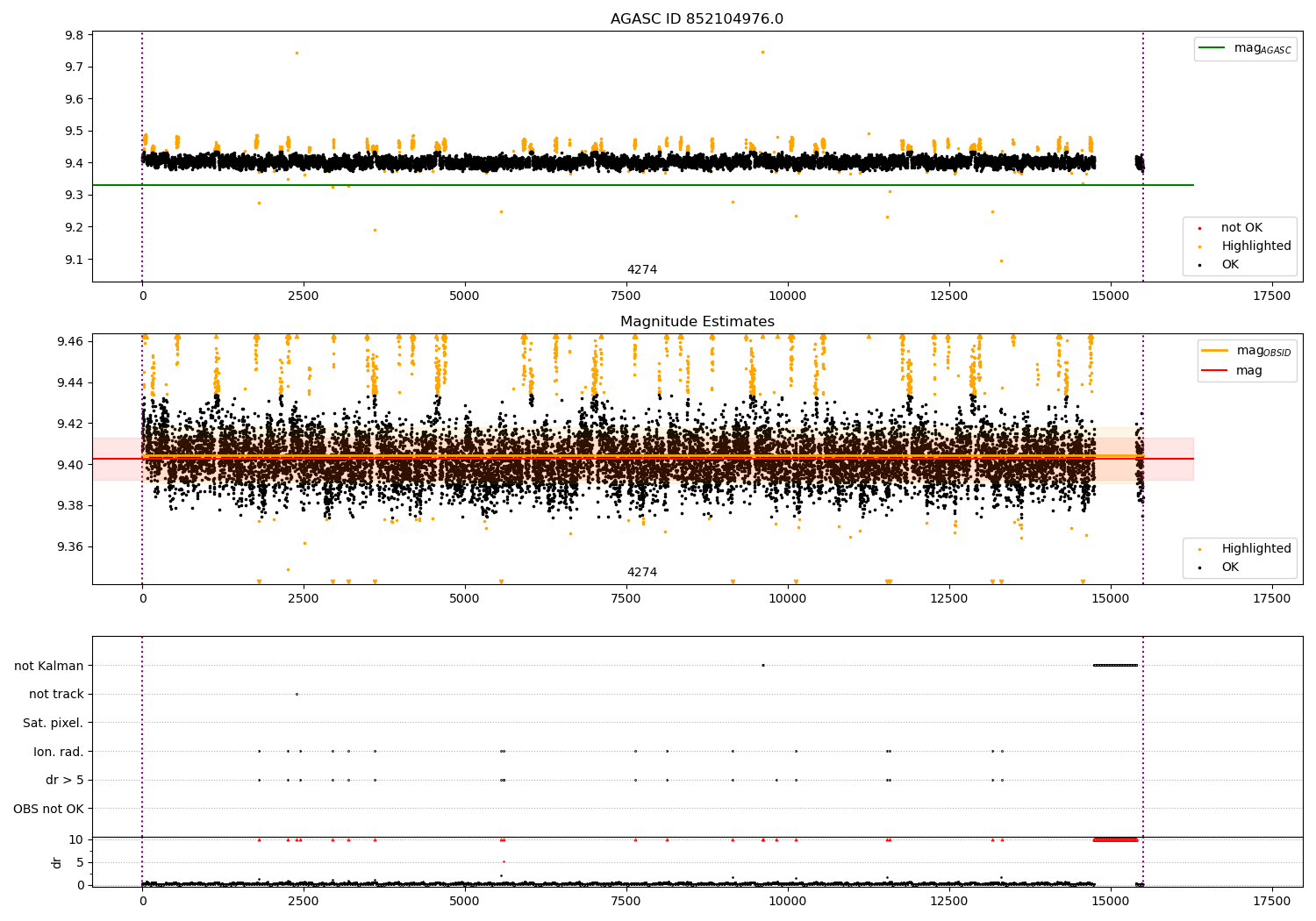The height and width of the screenshot is (921, 1316).
Task: Click the OBS not OK row label
Action: (x=49, y=809)
